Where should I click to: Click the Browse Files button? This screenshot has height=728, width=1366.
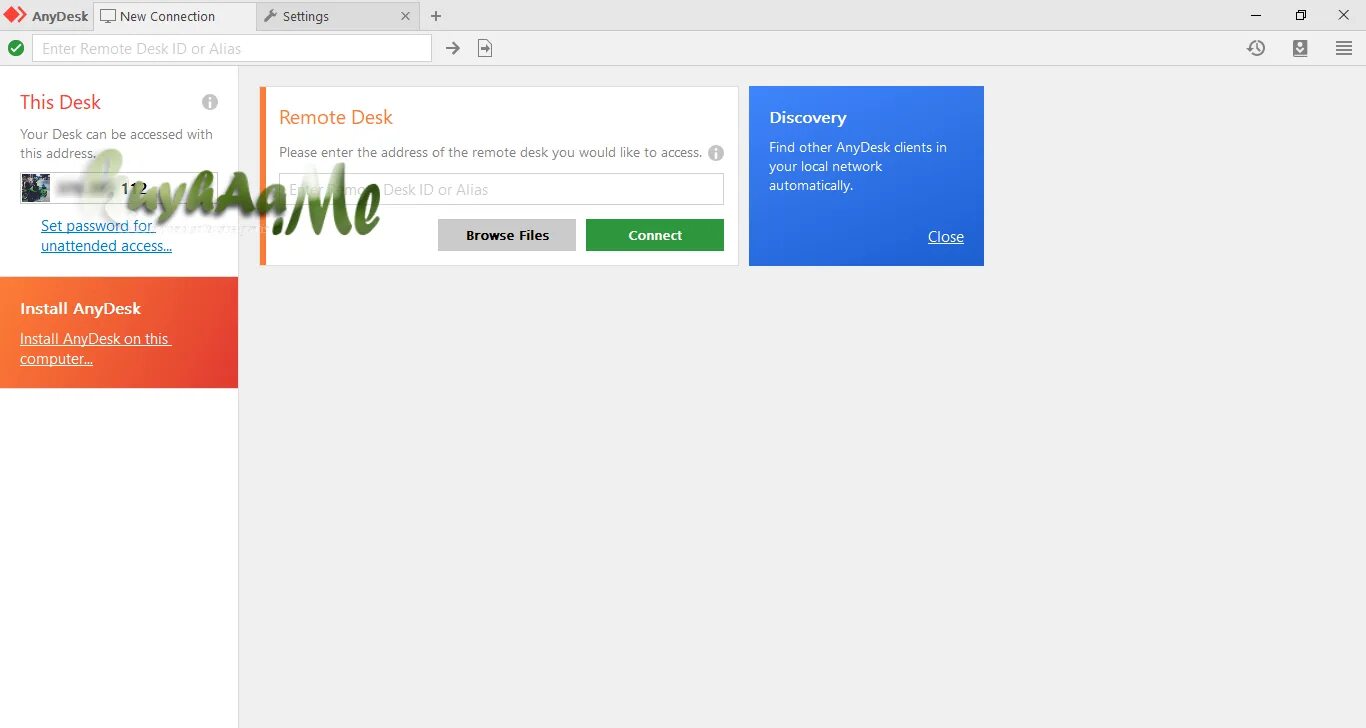coord(507,235)
